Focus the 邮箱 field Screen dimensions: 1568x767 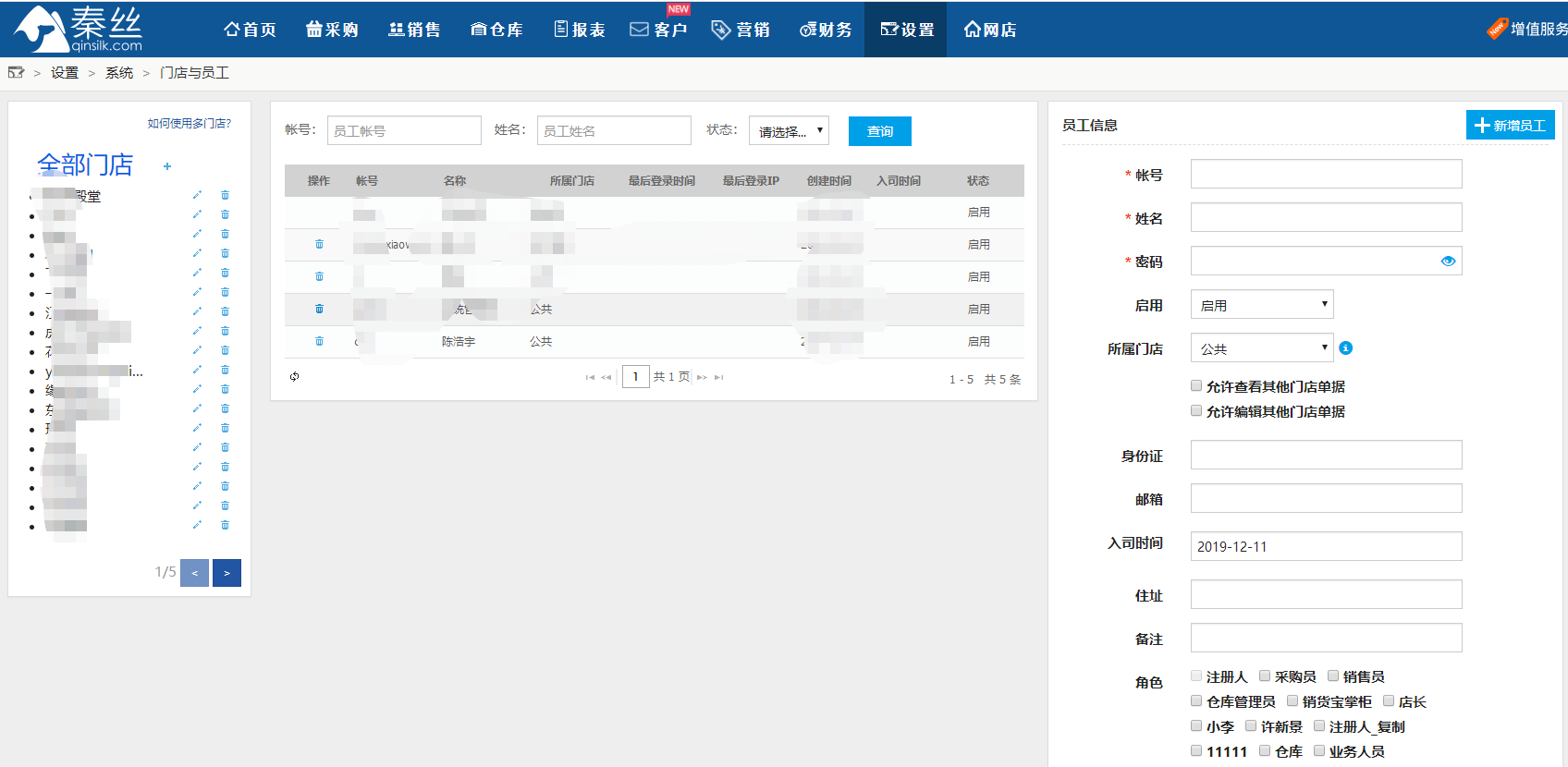pyautogui.click(x=1327, y=498)
